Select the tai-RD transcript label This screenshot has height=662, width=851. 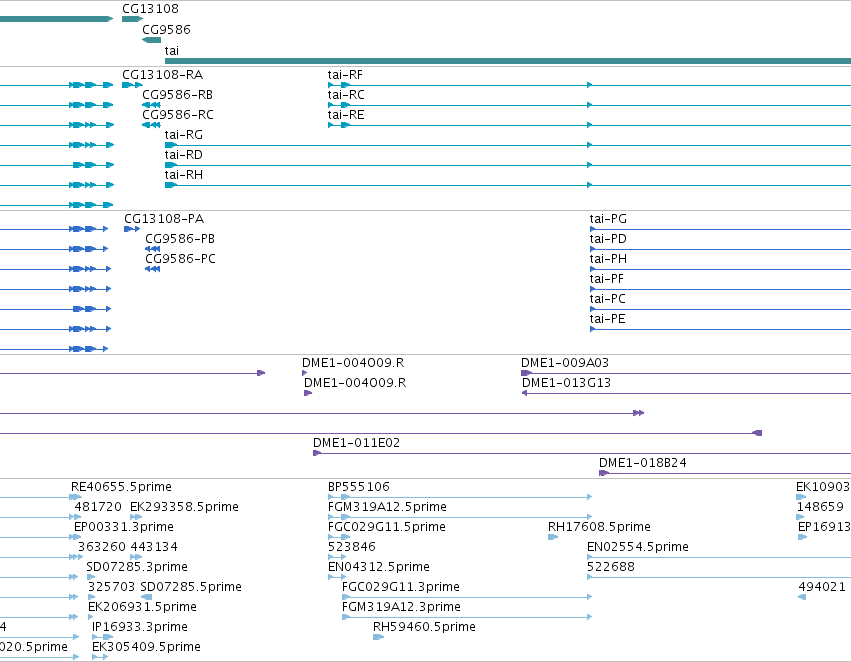coord(183,155)
